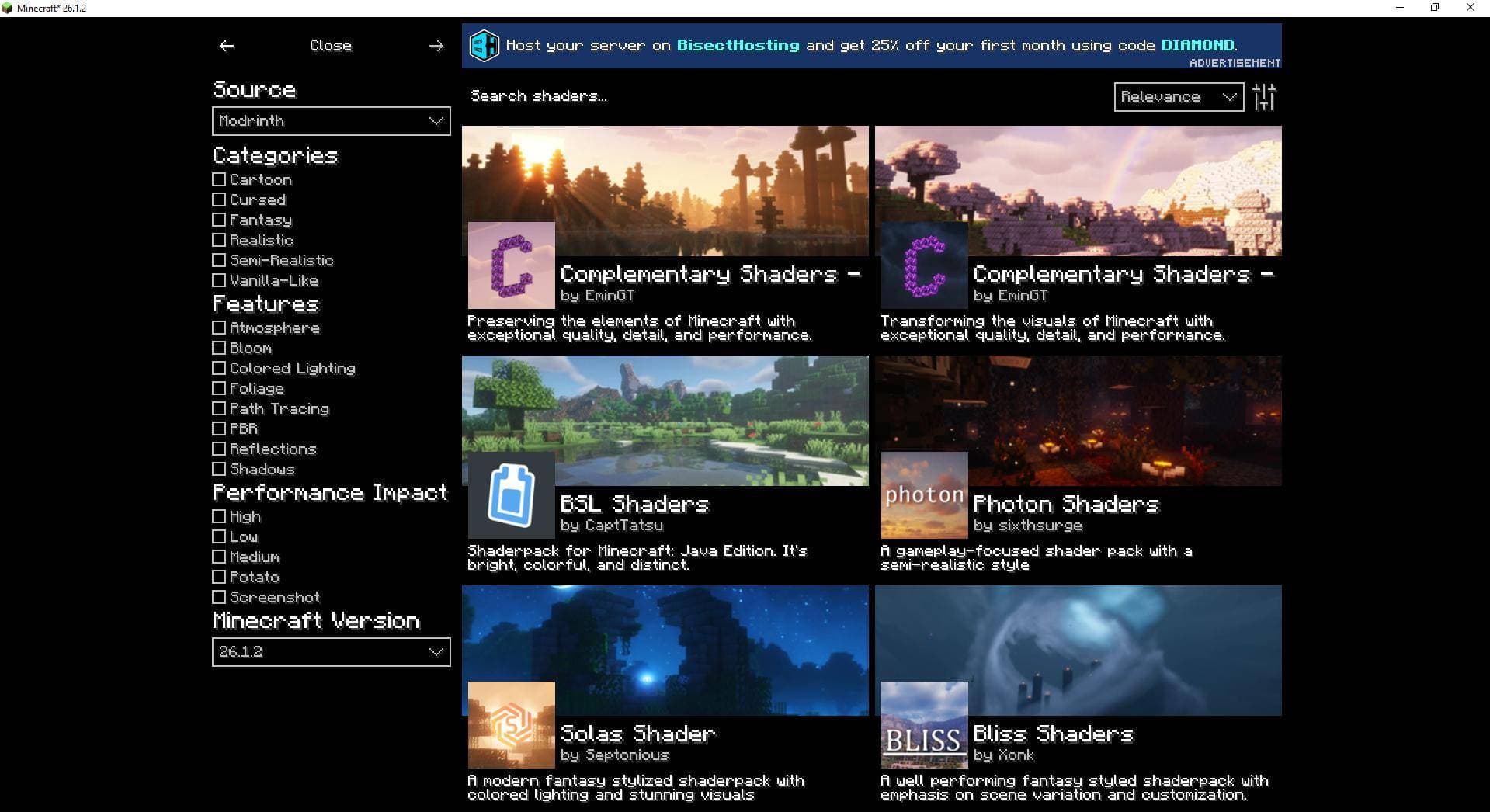The height and width of the screenshot is (812, 1490).
Task: Enable the Atmosphere feature filter
Action: (x=219, y=328)
